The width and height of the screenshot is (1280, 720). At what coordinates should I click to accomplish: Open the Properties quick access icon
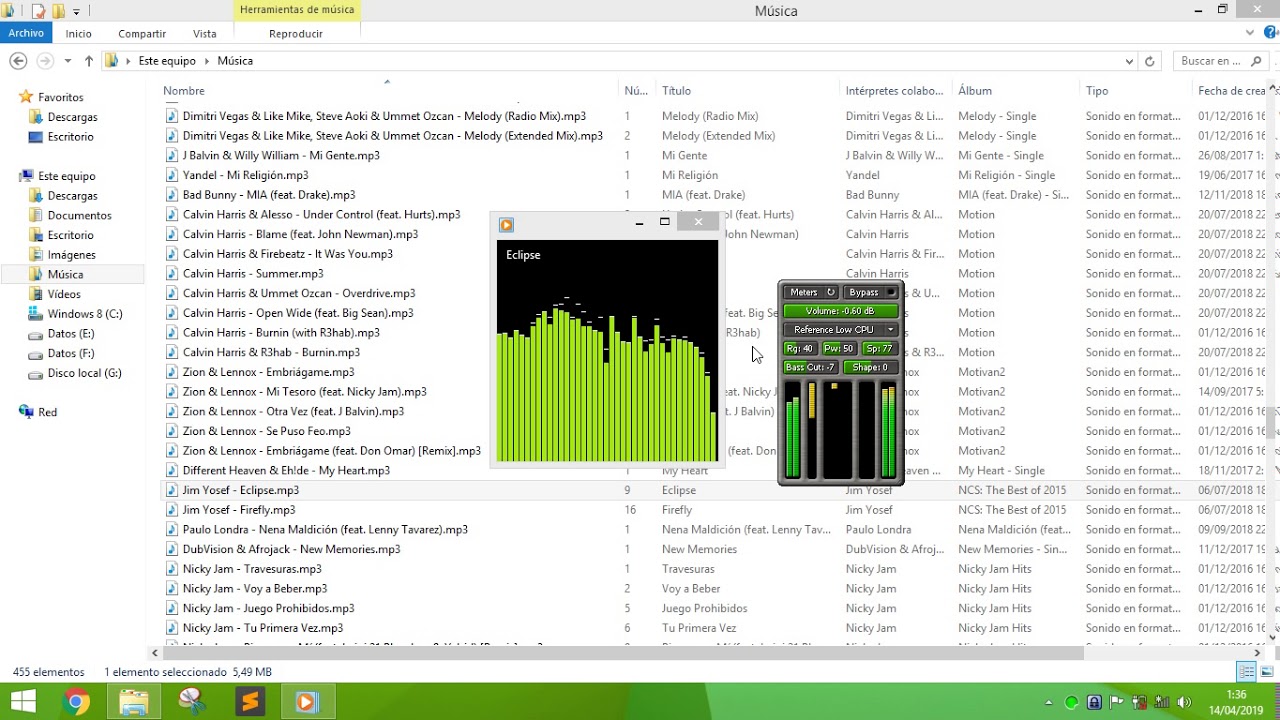tap(38, 11)
